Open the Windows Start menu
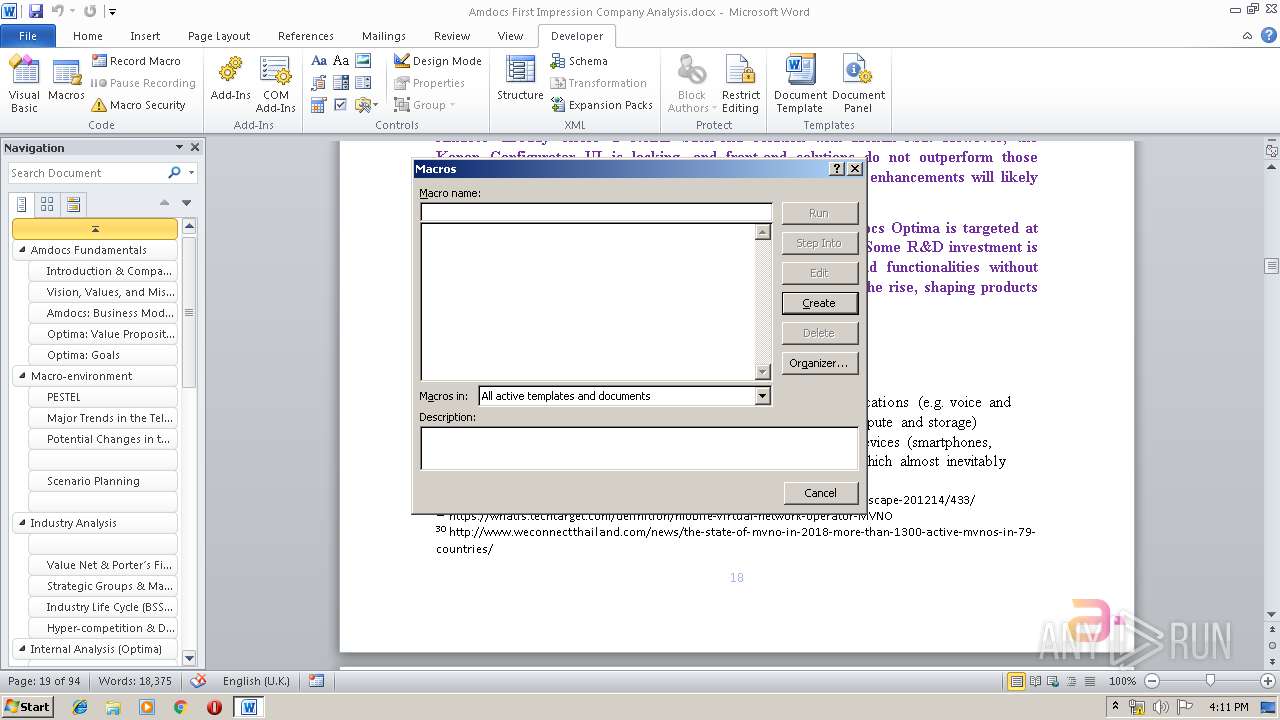 [x=27, y=706]
